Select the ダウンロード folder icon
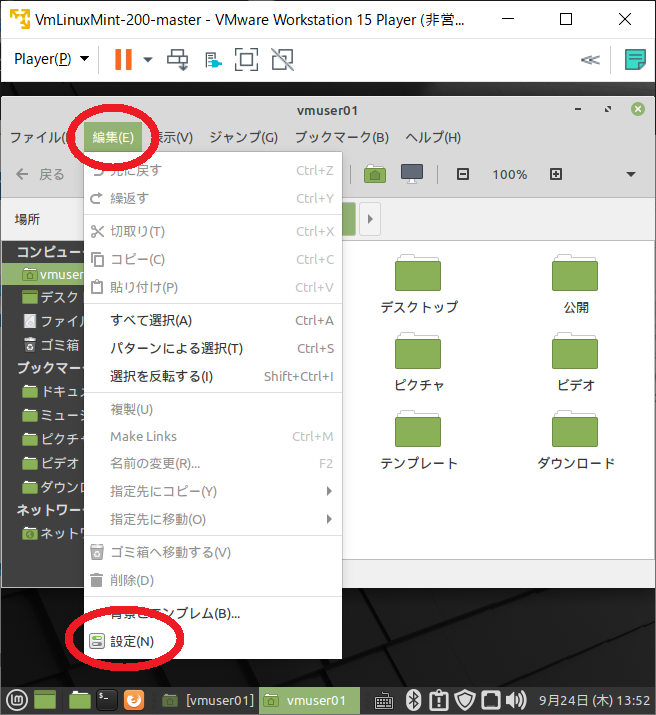Screen dimensions: 656x715 575,429
